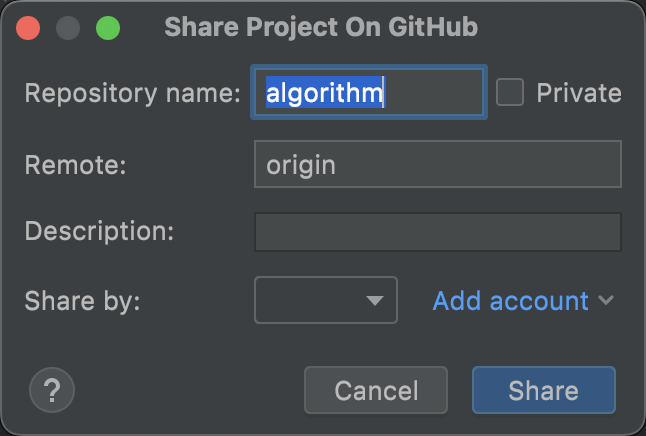Click the Share by label
Viewport: 646px width, 436px height.
coord(83,300)
